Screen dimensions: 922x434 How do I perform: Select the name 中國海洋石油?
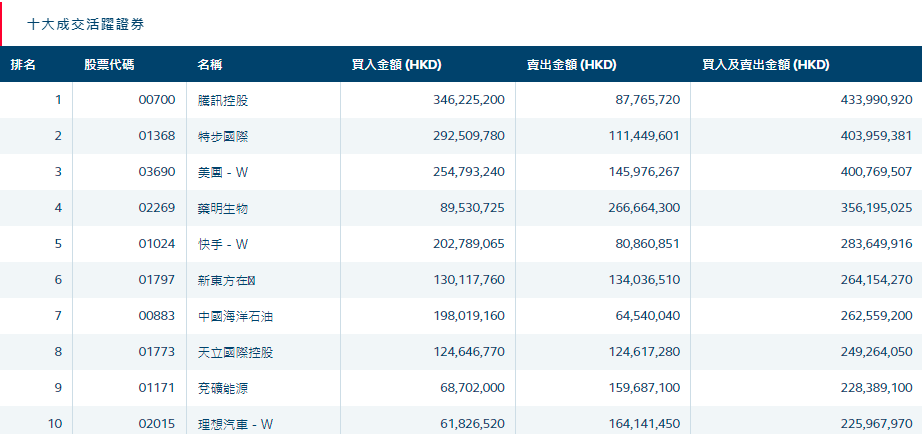tap(236, 316)
